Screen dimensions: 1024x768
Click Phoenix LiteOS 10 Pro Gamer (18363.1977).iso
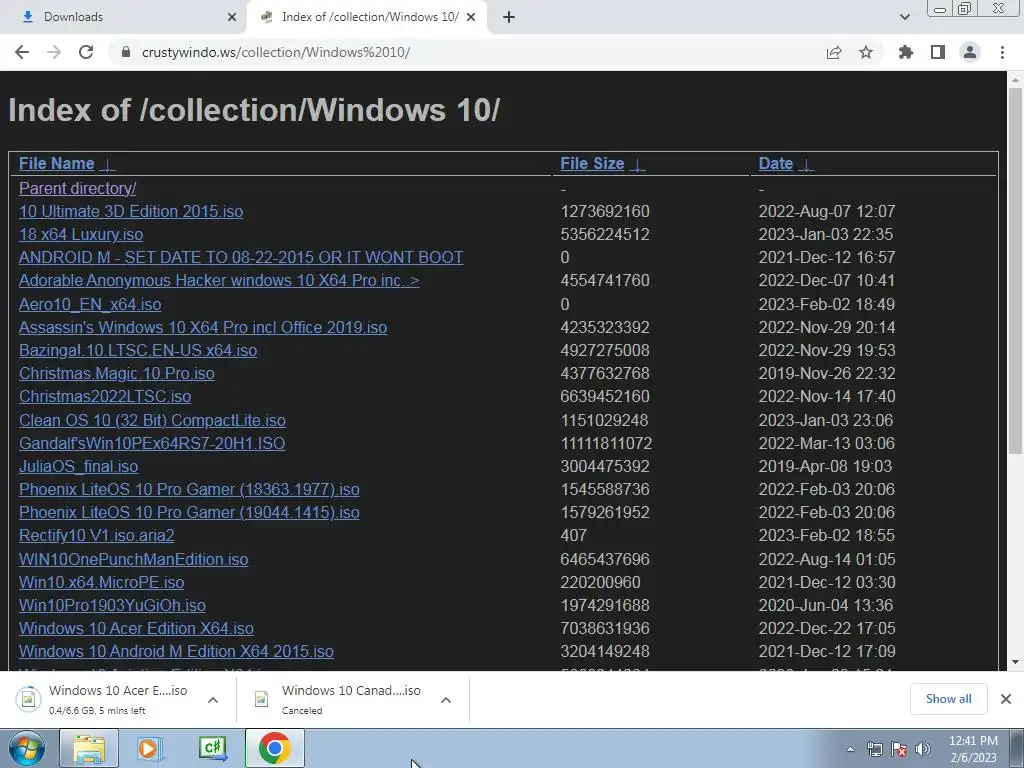point(189,489)
